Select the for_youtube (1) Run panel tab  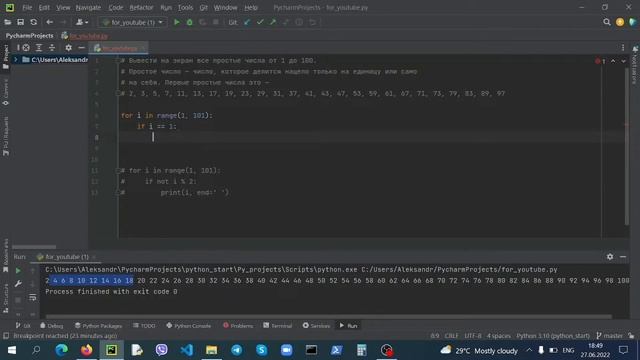tap(67, 257)
